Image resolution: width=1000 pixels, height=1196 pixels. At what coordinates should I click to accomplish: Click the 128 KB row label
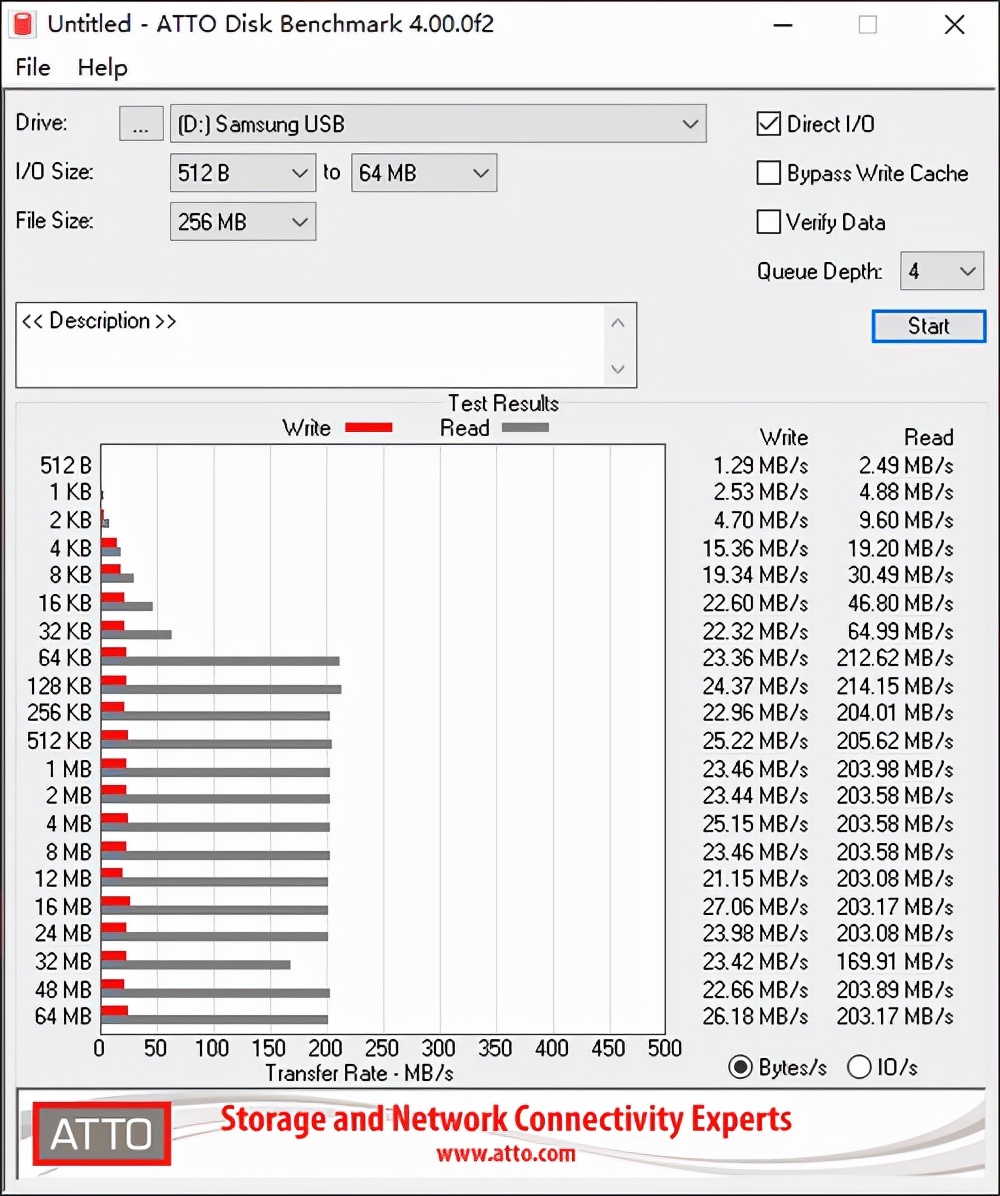pyautogui.click(x=59, y=686)
